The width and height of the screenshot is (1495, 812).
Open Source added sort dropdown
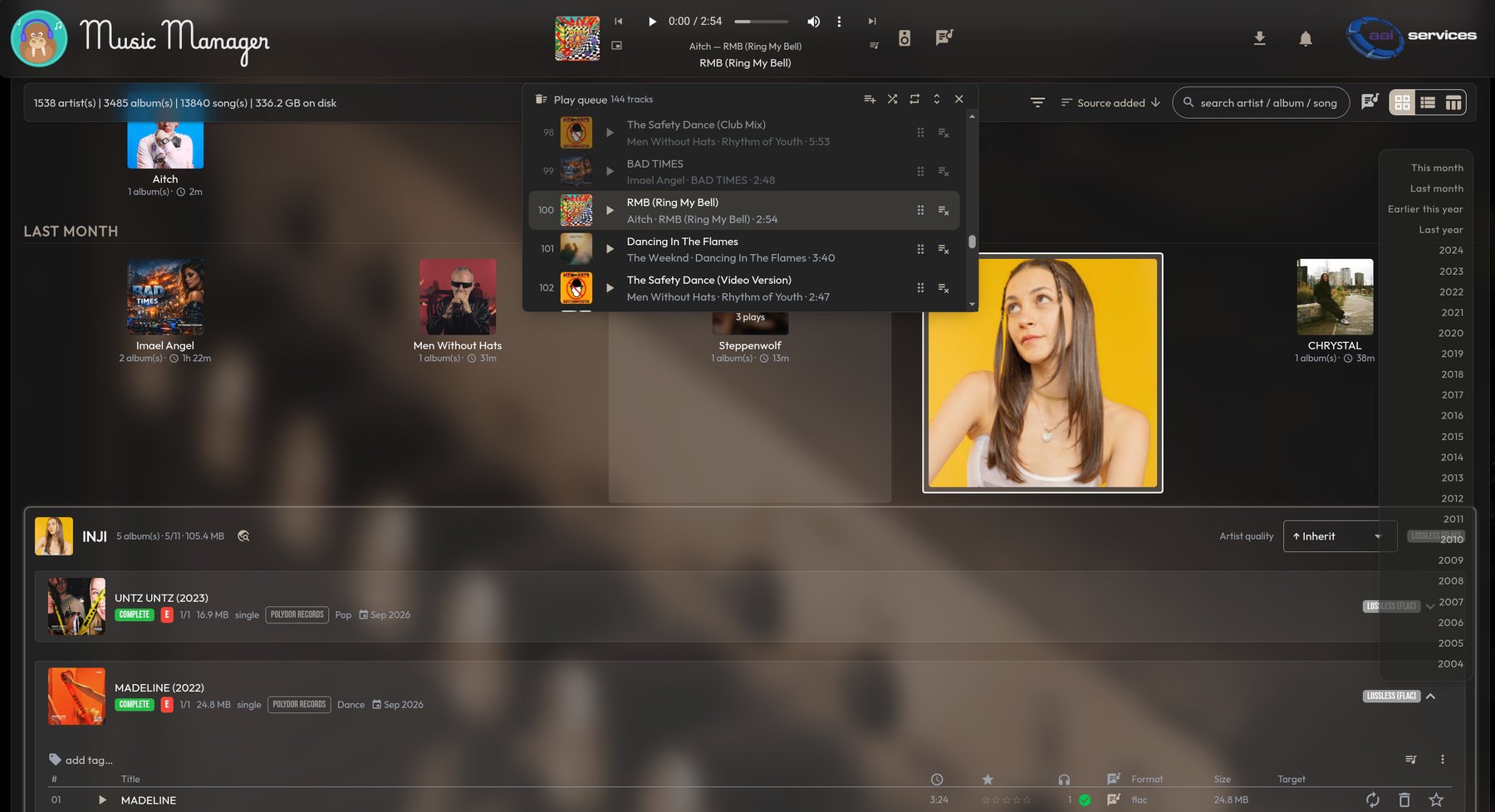pos(1102,103)
